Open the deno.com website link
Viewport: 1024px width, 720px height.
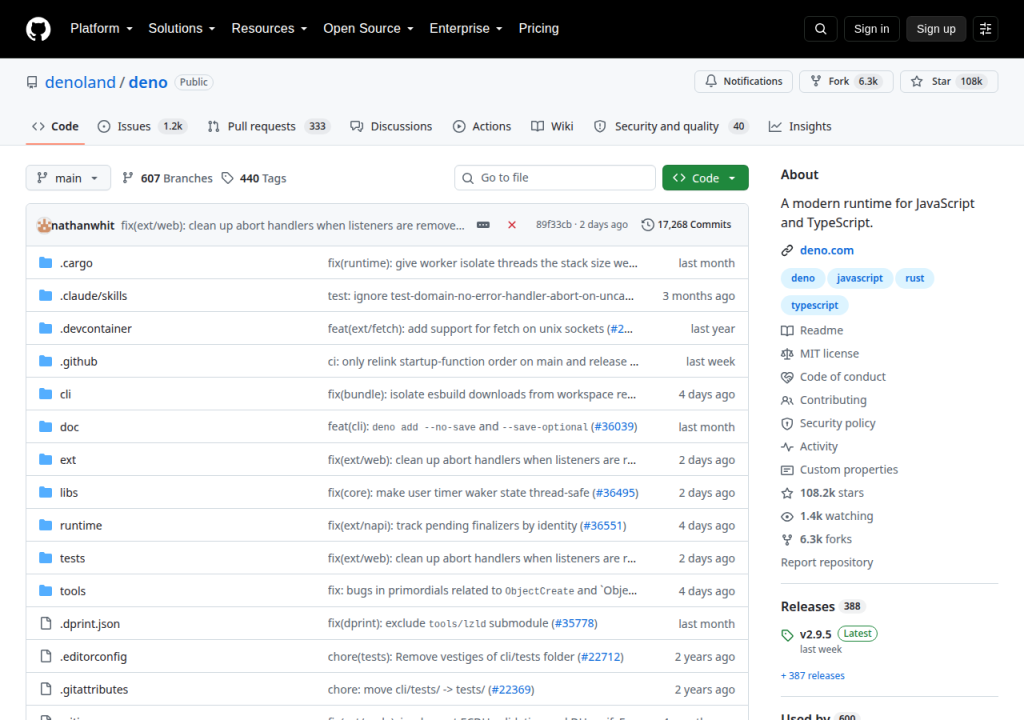pyautogui.click(x=827, y=250)
